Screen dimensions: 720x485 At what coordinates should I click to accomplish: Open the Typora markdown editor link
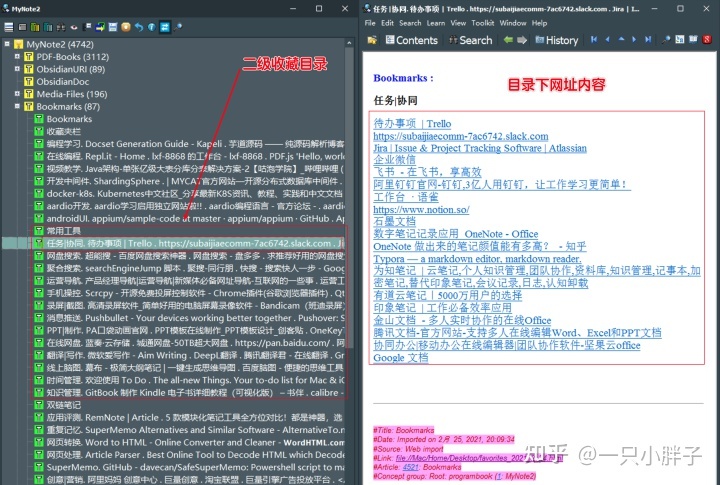tap(477, 259)
